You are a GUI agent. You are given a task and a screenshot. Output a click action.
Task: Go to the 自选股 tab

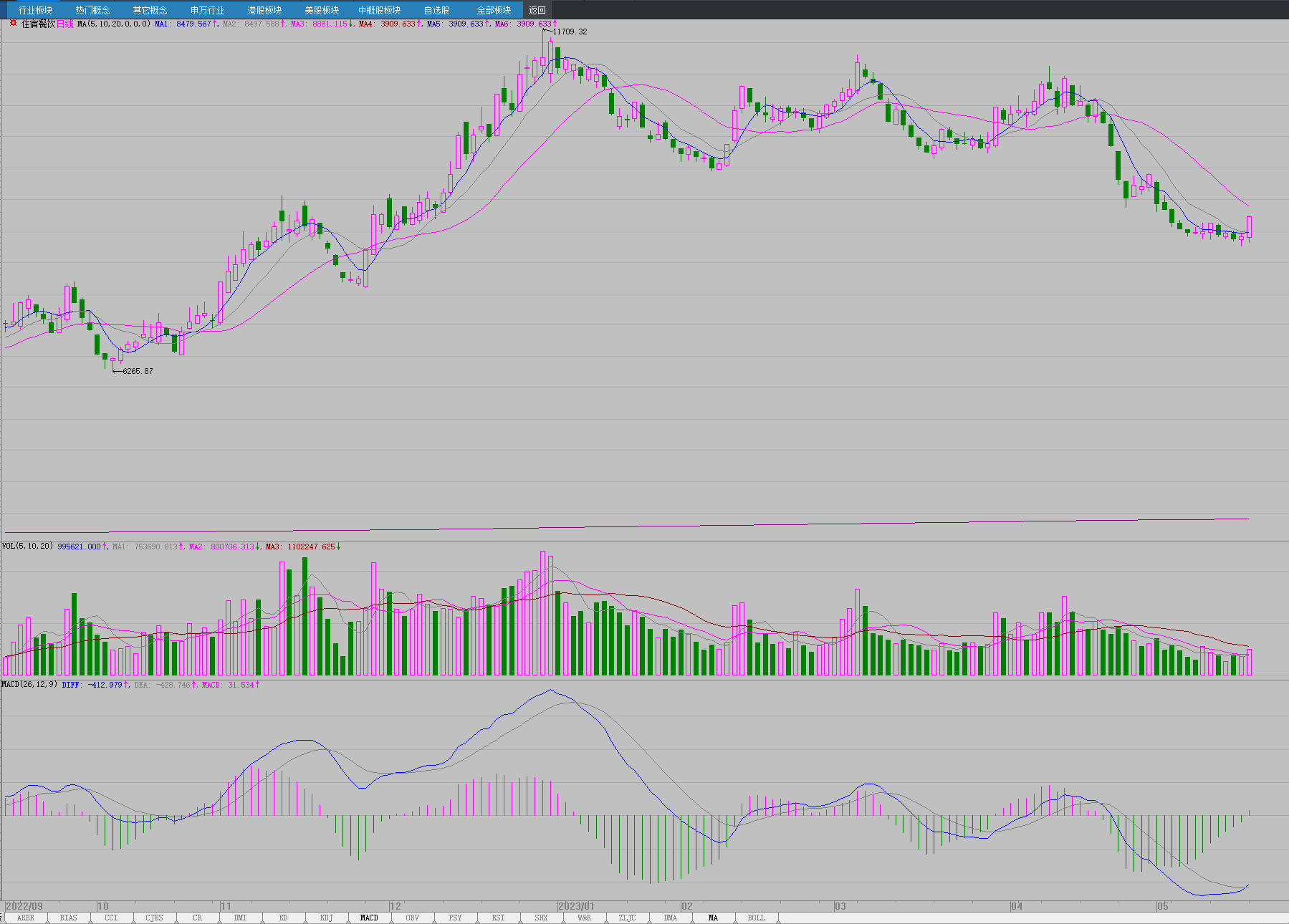point(436,10)
